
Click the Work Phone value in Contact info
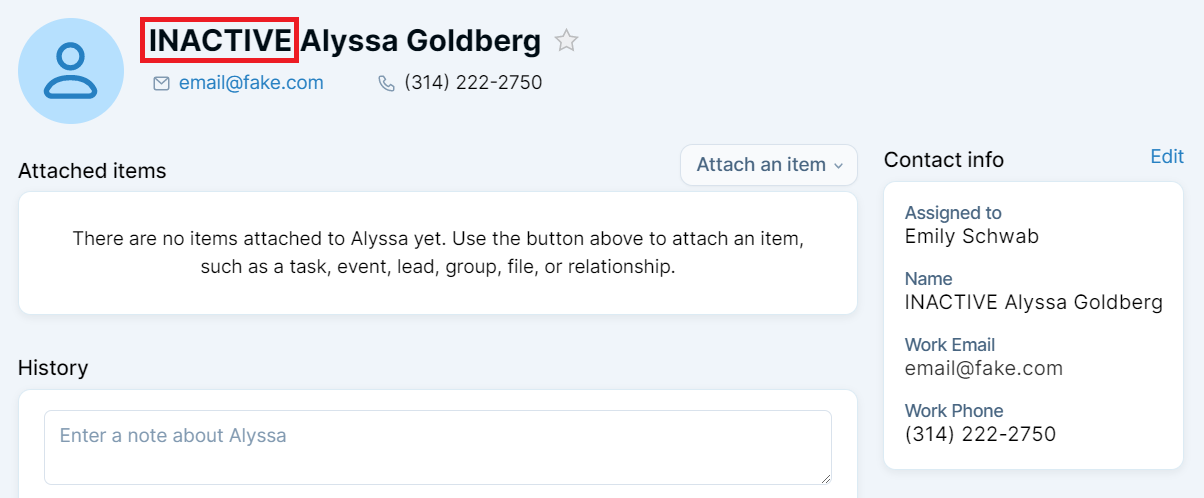pyautogui.click(x=980, y=434)
